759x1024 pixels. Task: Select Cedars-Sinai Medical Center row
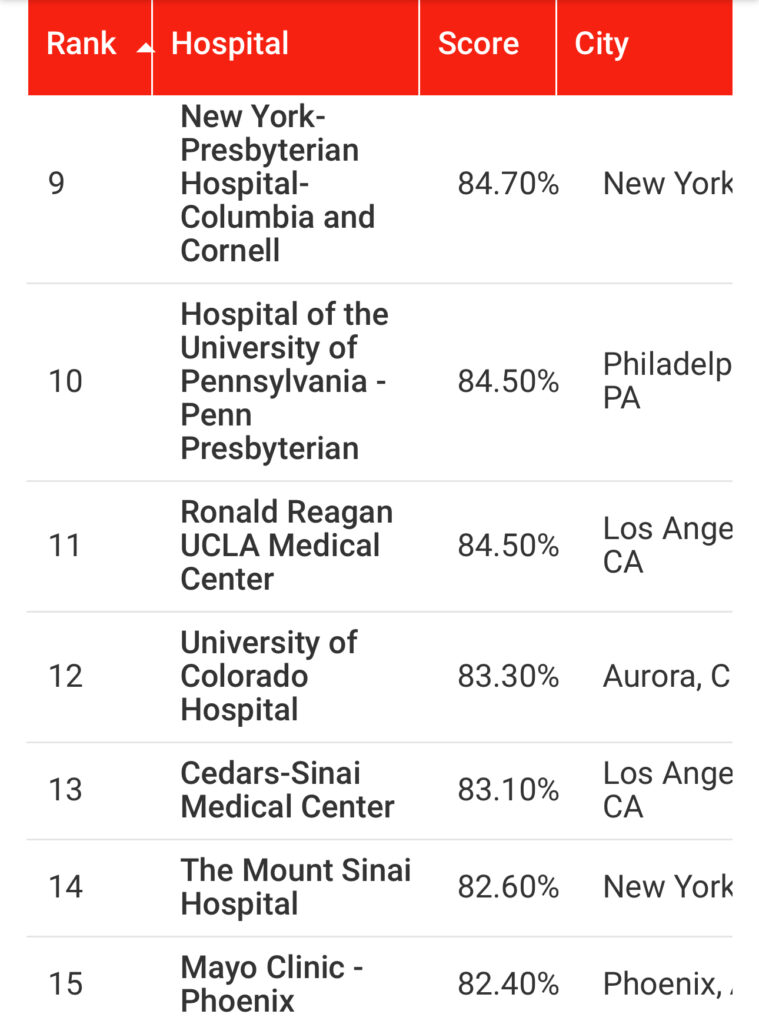(380, 790)
